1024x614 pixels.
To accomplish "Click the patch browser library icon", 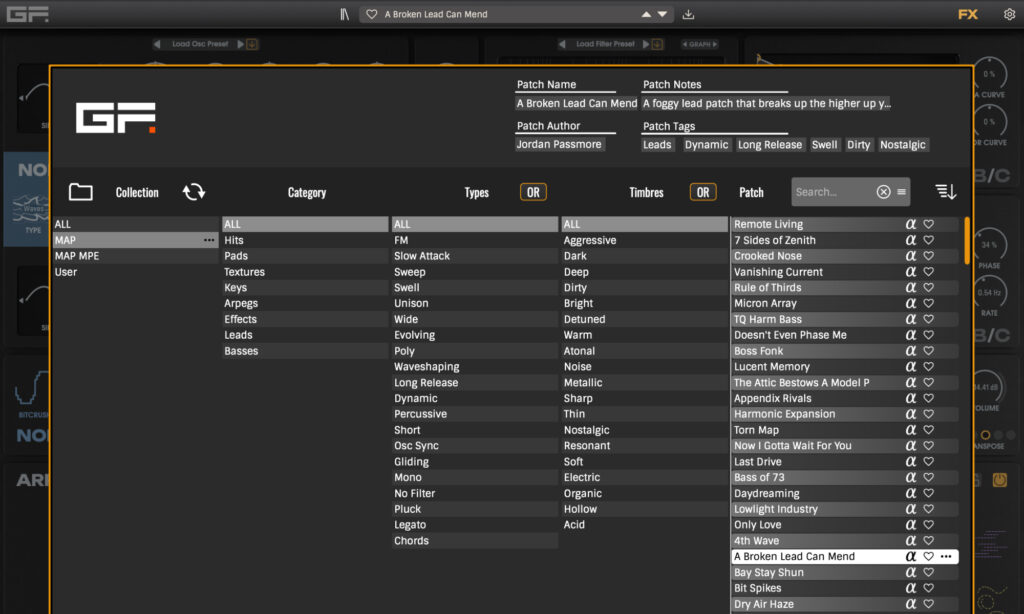I will (344, 14).
